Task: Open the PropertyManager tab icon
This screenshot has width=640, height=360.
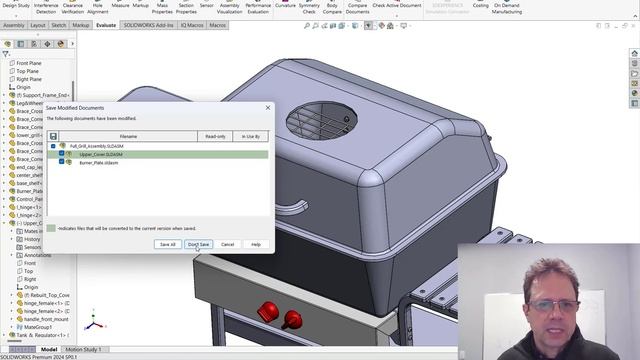Action: 21,44
